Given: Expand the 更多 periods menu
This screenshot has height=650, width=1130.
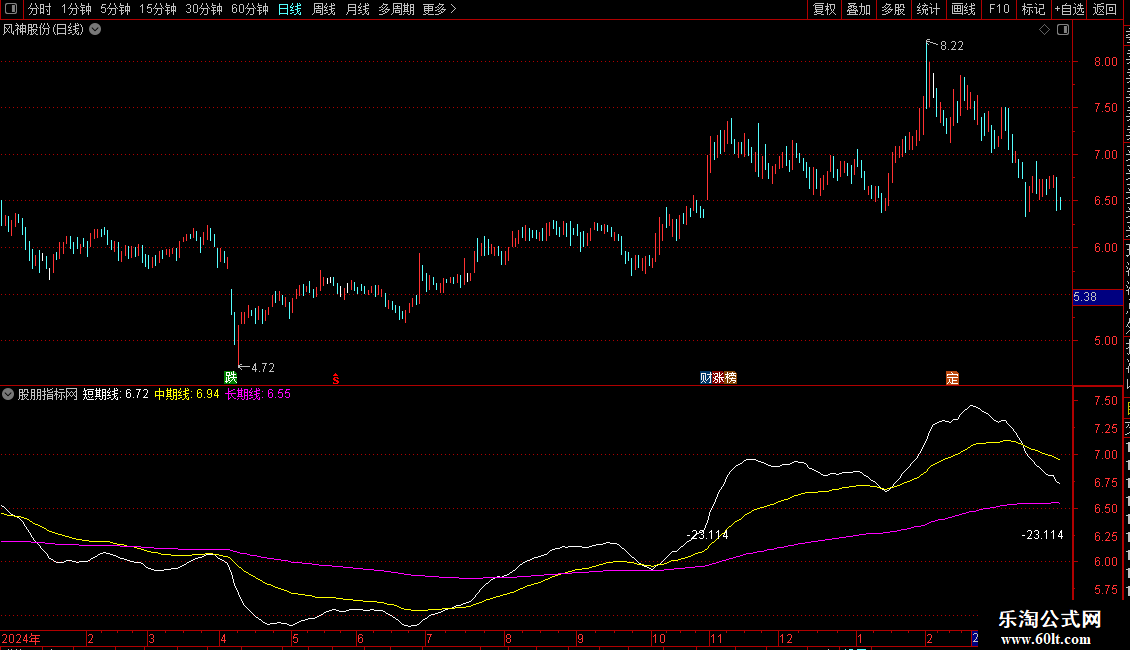Looking at the screenshot, I should pyautogui.click(x=439, y=9).
